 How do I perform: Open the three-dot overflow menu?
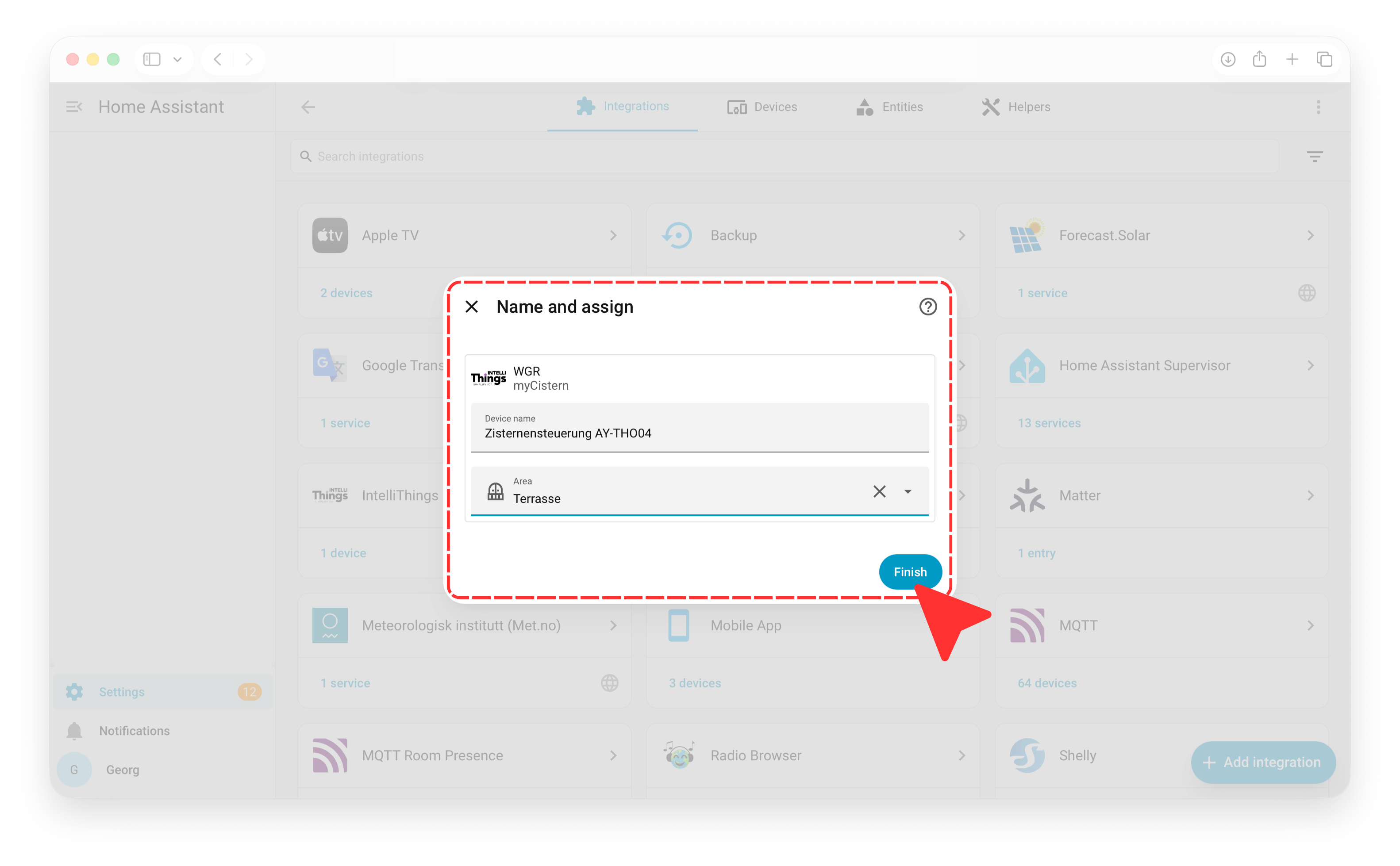(1318, 107)
